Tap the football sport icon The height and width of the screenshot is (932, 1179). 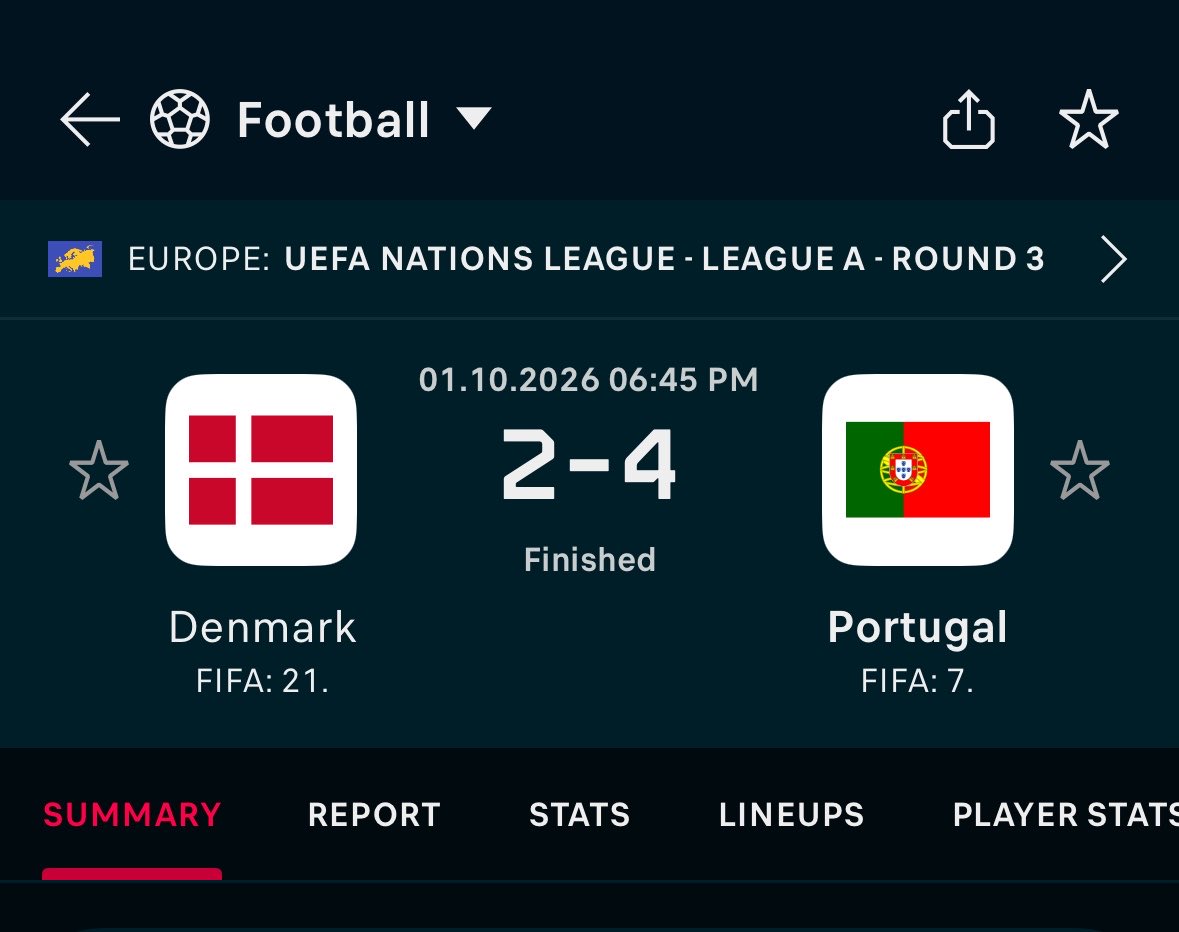(180, 119)
